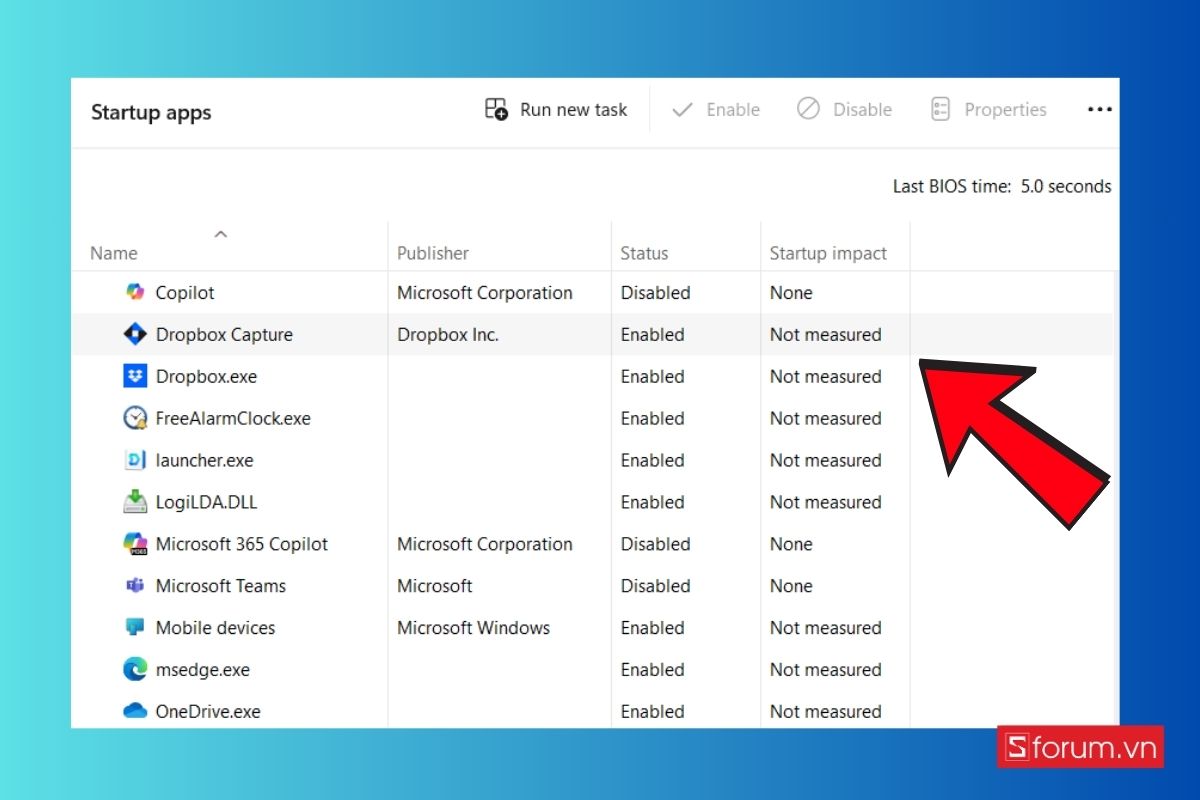Select the Dropbox.exe entry
Screen dimensions: 1200x800
pyautogui.click(x=206, y=377)
